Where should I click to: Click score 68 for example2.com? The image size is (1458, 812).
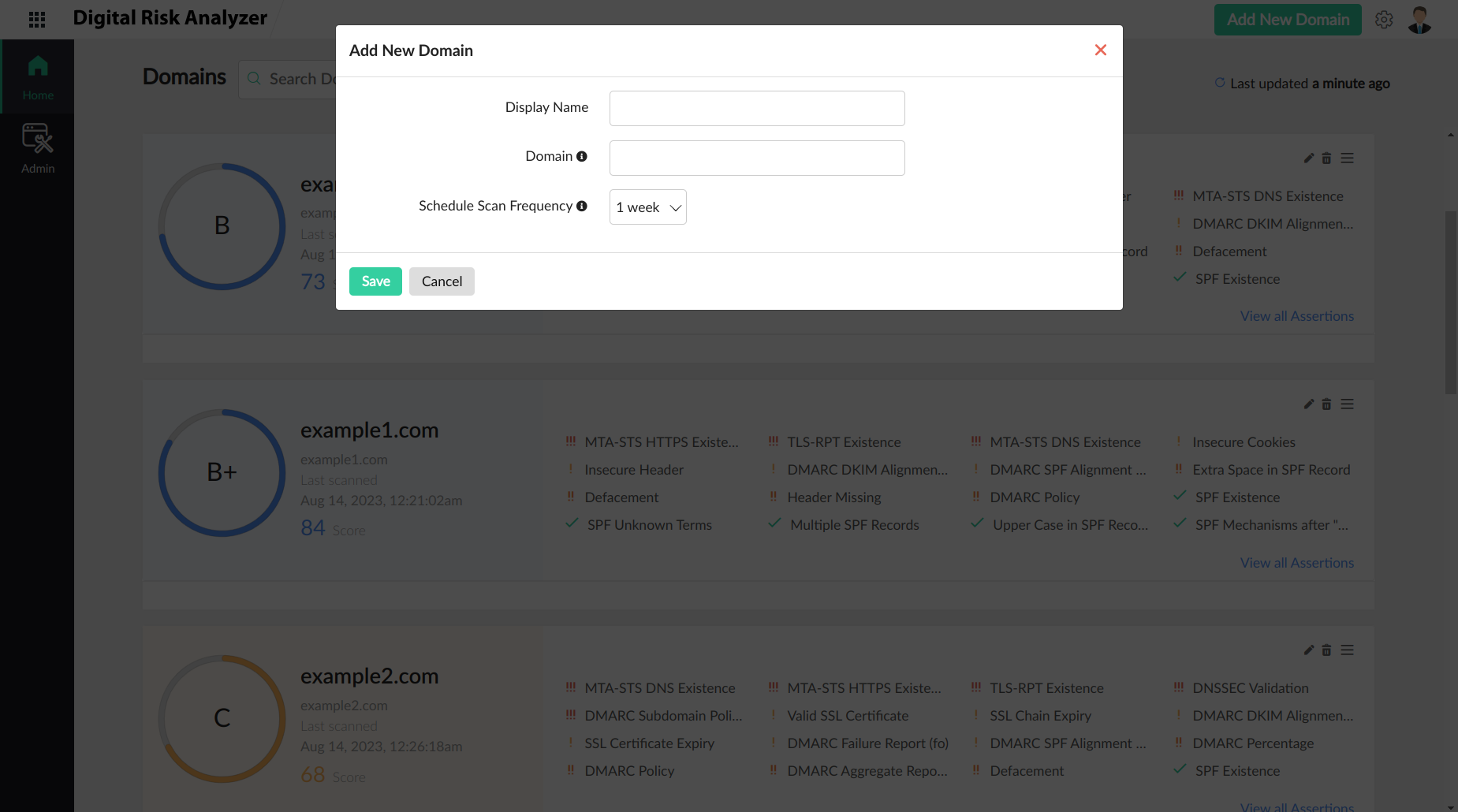pos(313,774)
